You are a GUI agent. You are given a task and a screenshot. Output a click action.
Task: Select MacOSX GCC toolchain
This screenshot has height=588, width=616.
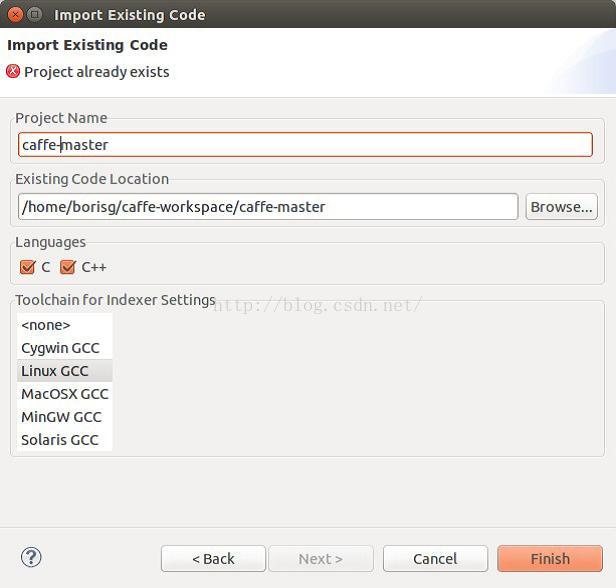(64, 394)
